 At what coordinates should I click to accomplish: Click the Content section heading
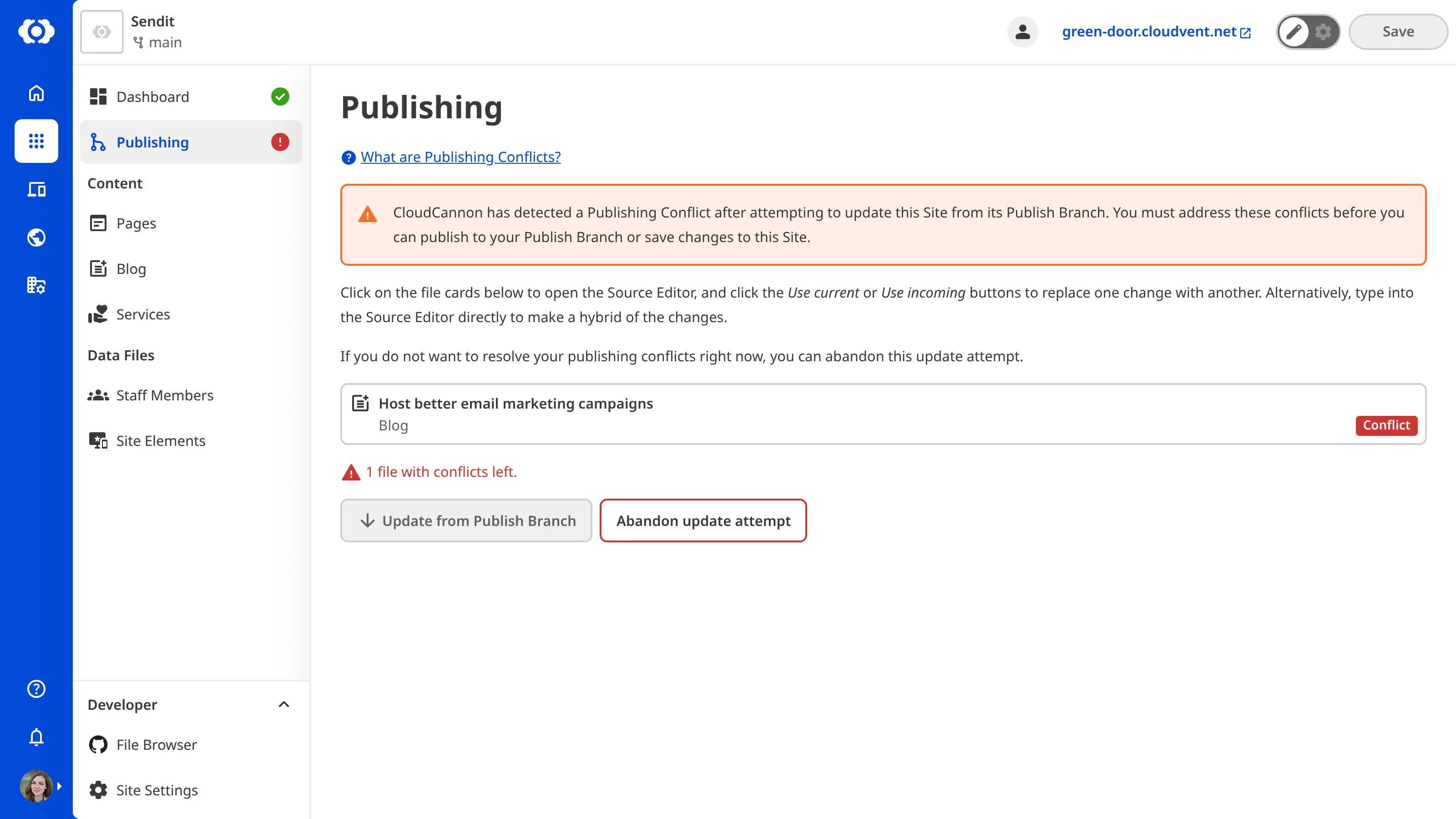point(115,183)
